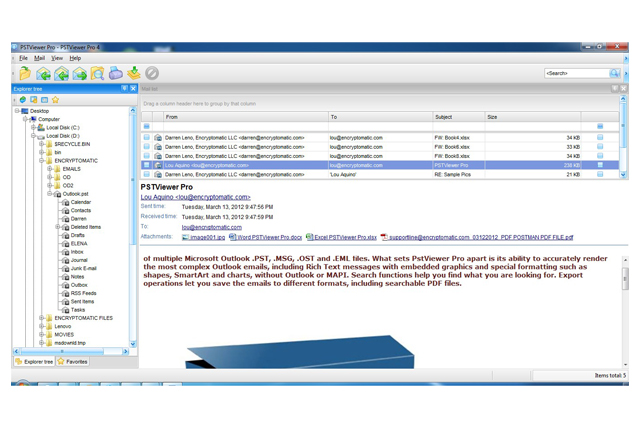Expand the Local Disk (C:) node

coord(33,128)
